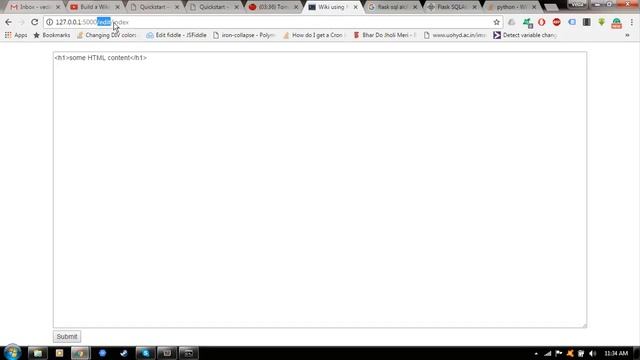Open File Explorer from the taskbar

[x=38, y=353]
